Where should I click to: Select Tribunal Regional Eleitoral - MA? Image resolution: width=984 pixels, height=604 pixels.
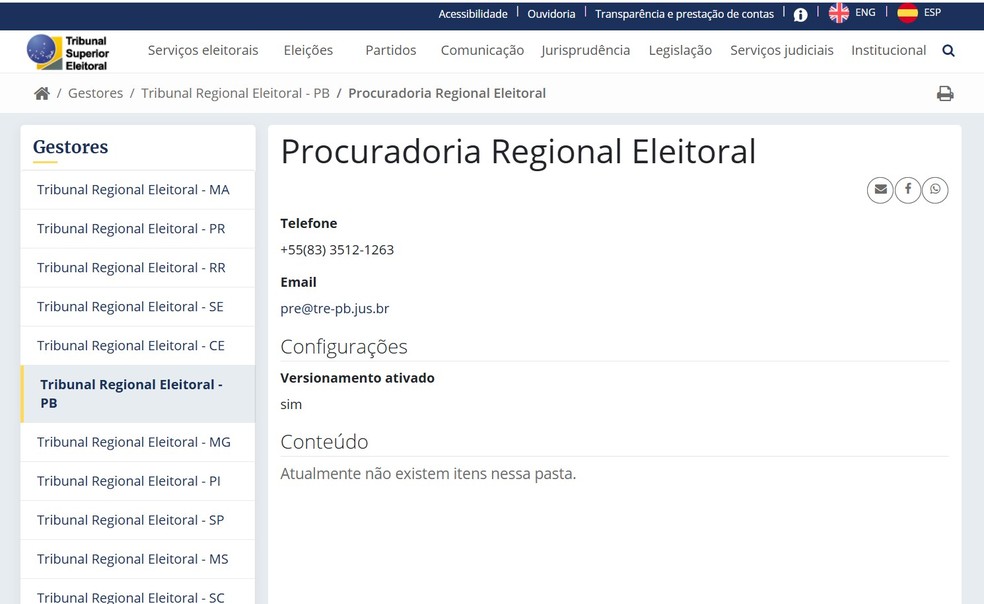click(x=138, y=190)
